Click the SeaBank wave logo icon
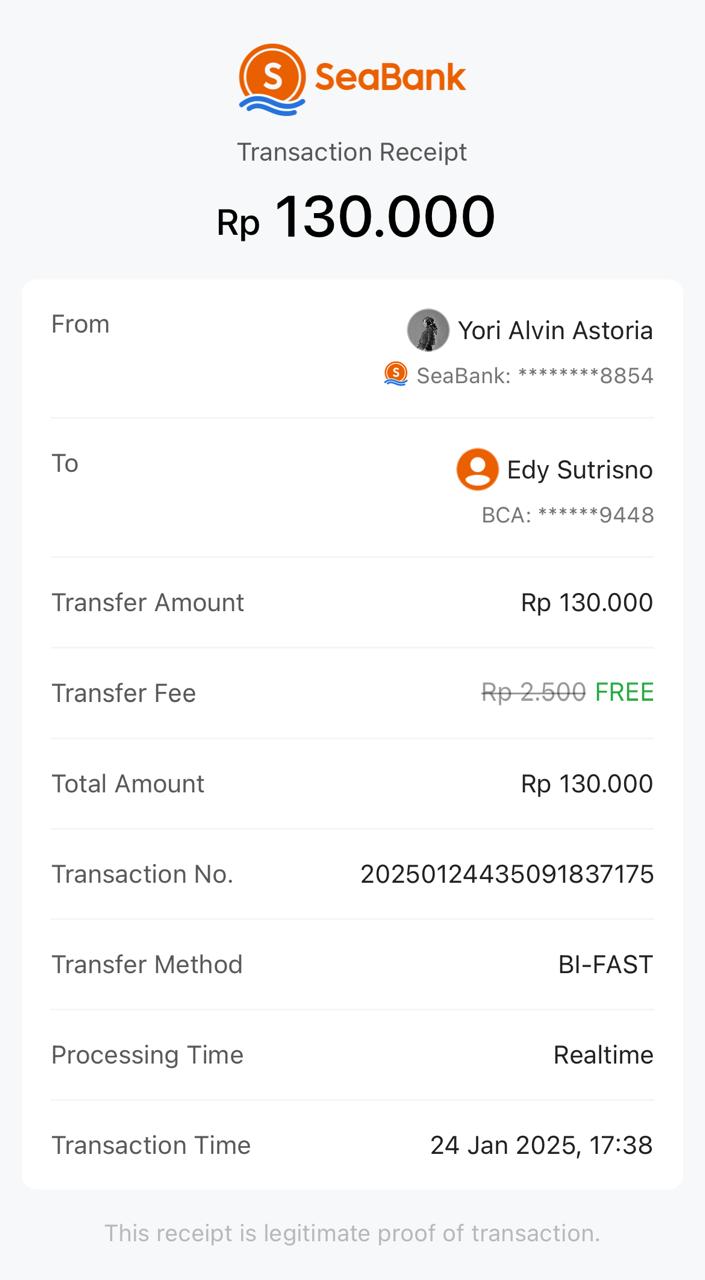Screen dimensions: 705x1280 point(272,78)
